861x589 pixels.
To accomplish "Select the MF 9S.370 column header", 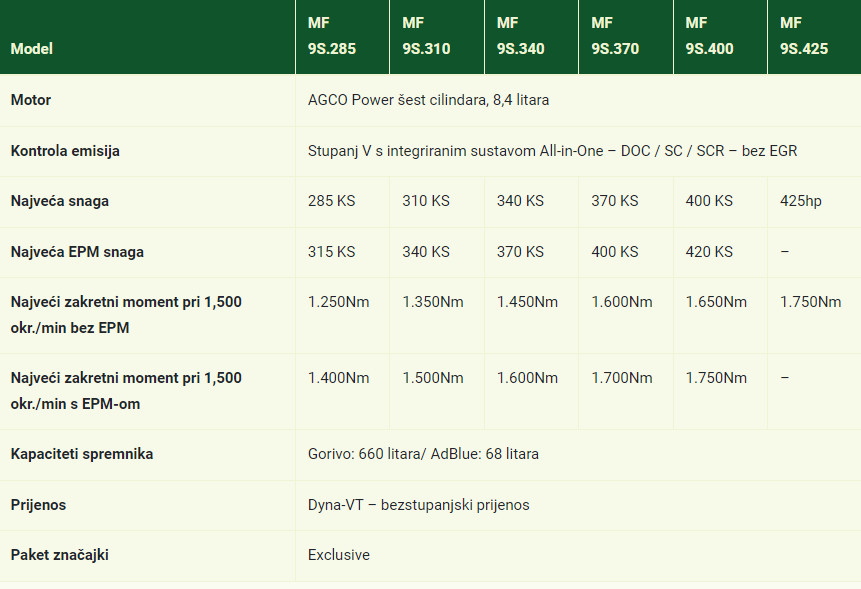I will pyautogui.click(x=615, y=36).
